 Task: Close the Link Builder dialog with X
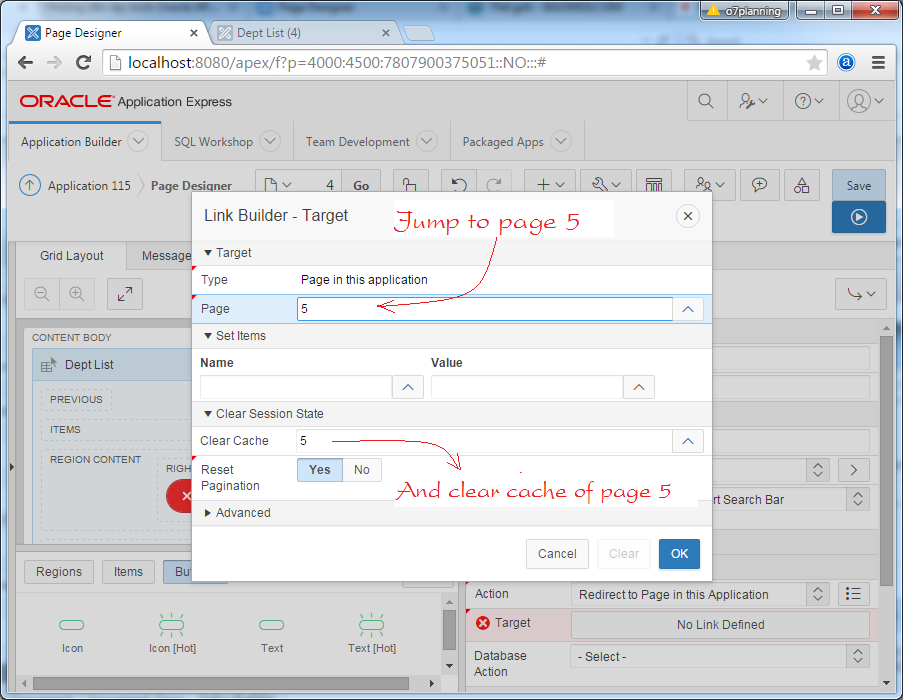(688, 216)
